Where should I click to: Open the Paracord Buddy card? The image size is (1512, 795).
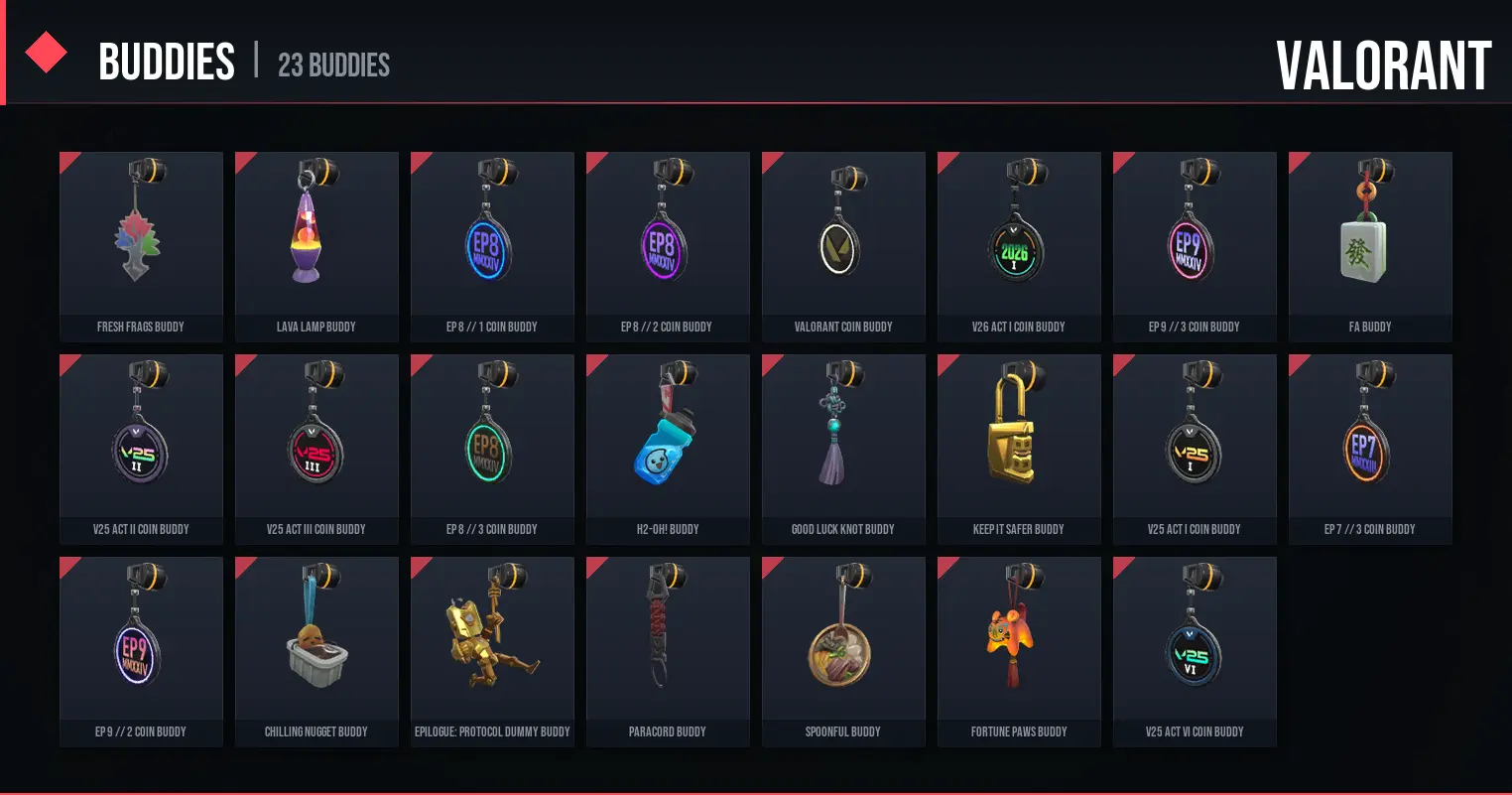click(x=668, y=652)
